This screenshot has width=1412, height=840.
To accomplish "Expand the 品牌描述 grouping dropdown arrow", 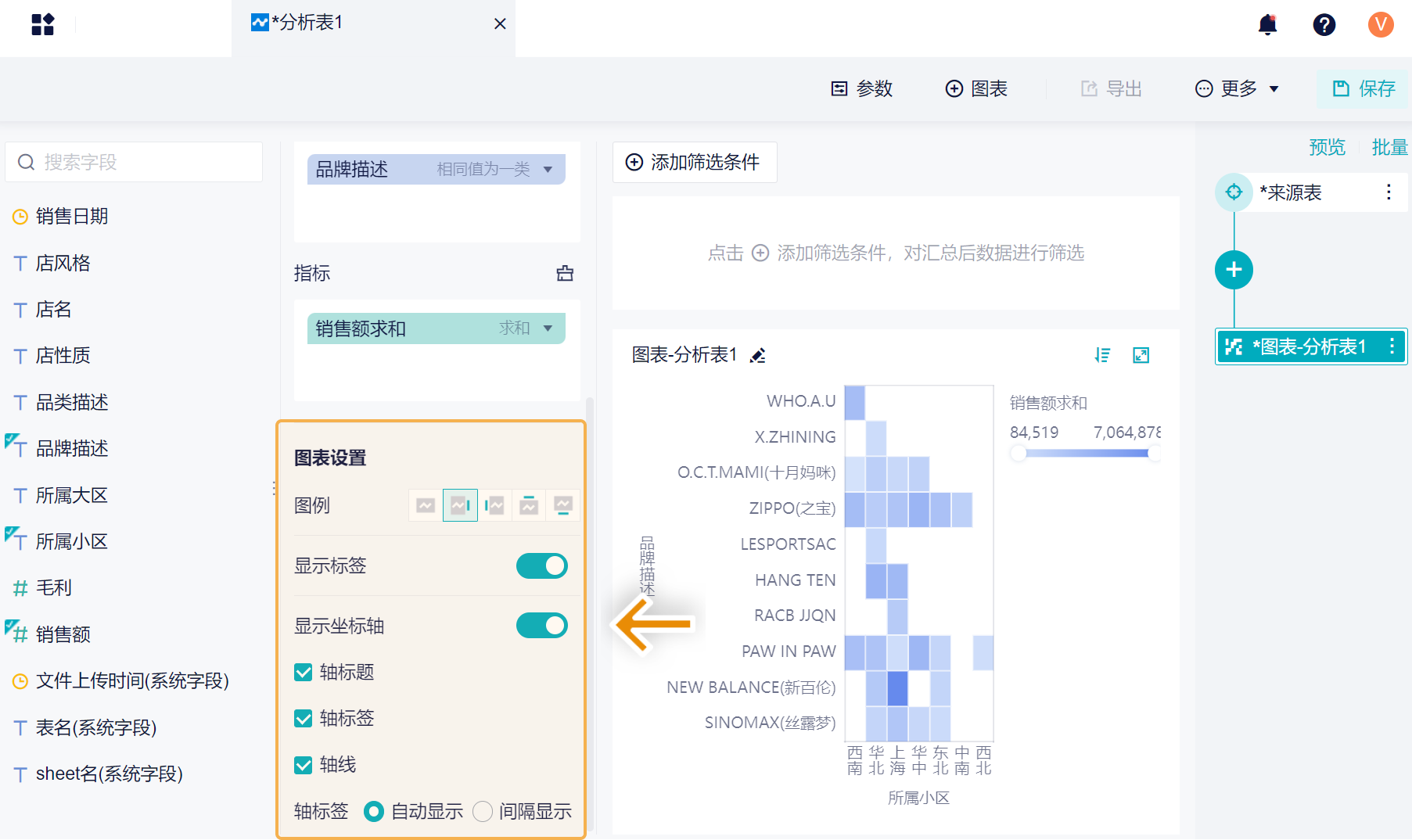I will (548, 170).
